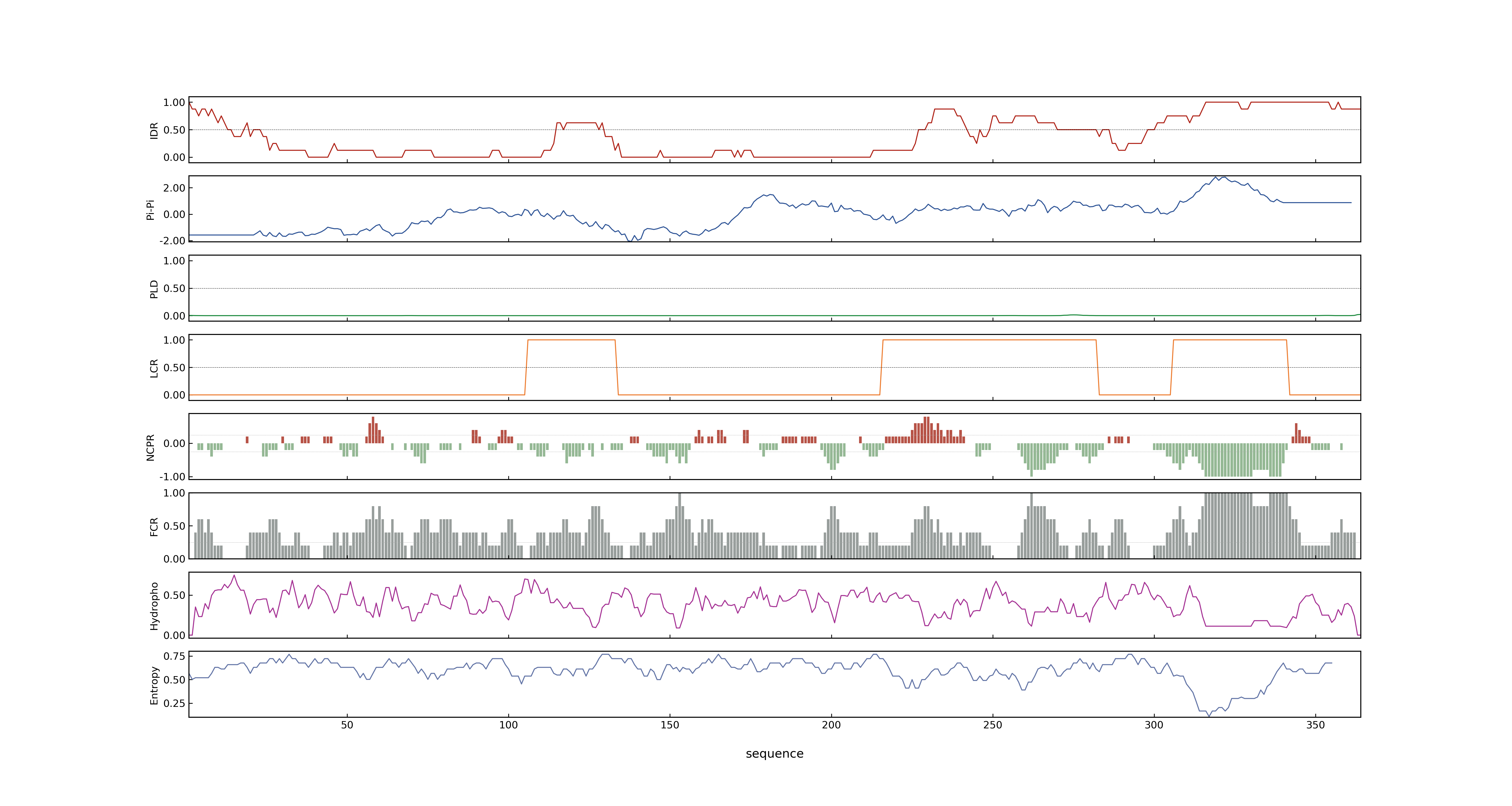Click the x-axis tick label 200
This screenshot has width=1512, height=806.
pos(831,725)
